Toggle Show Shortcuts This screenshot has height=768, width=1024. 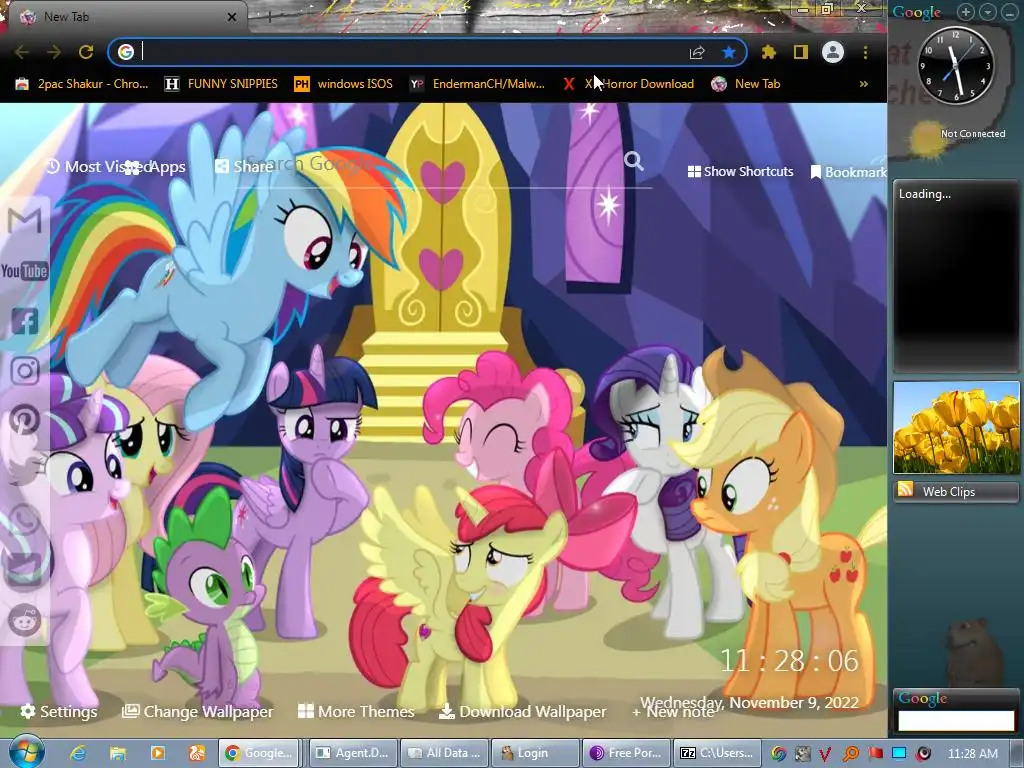(741, 172)
